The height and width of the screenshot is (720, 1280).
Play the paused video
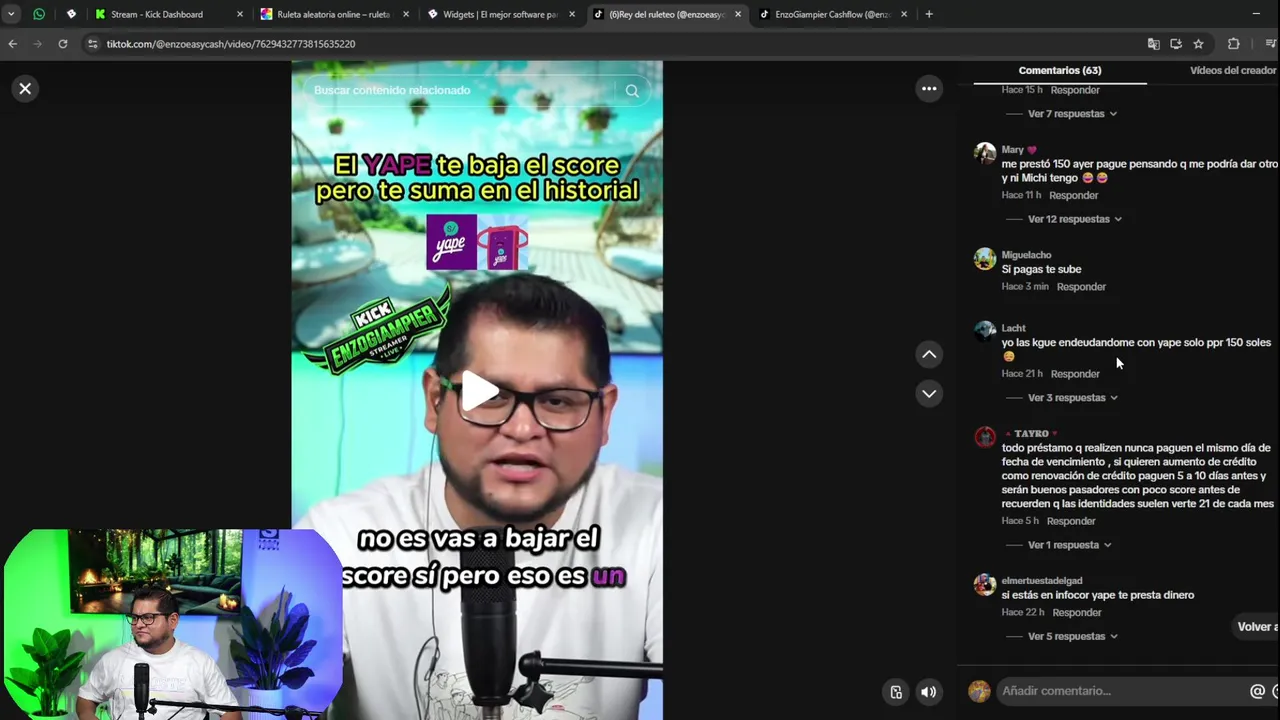(x=478, y=391)
